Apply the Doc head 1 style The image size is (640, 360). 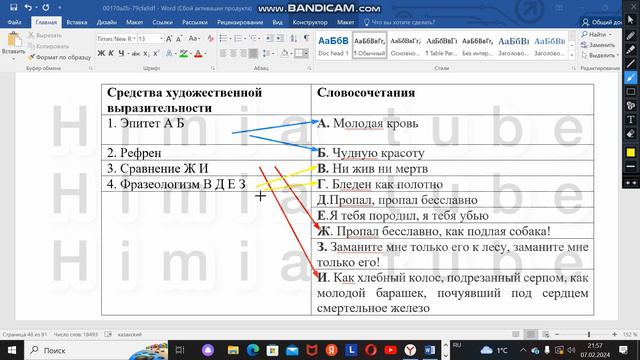coord(333,46)
